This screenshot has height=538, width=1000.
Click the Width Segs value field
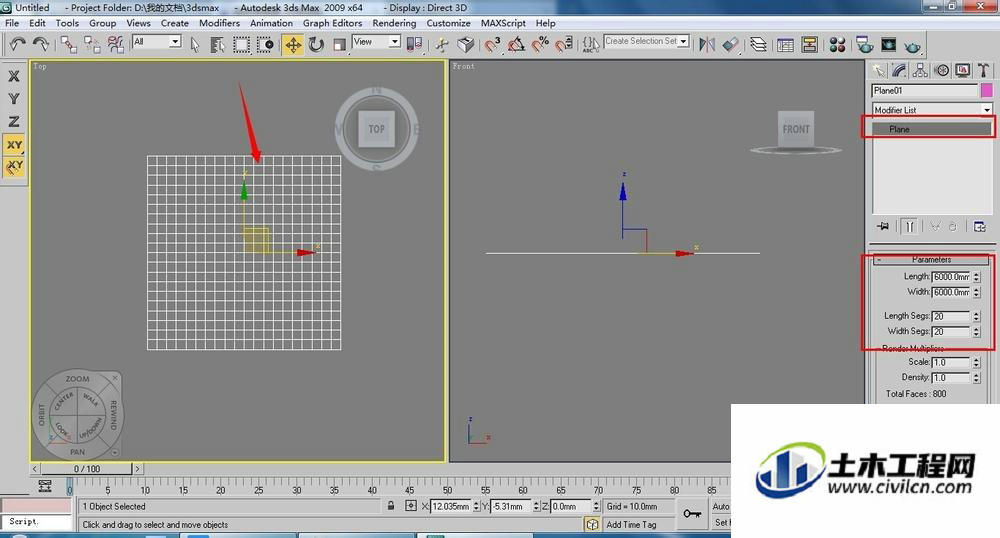pos(951,331)
